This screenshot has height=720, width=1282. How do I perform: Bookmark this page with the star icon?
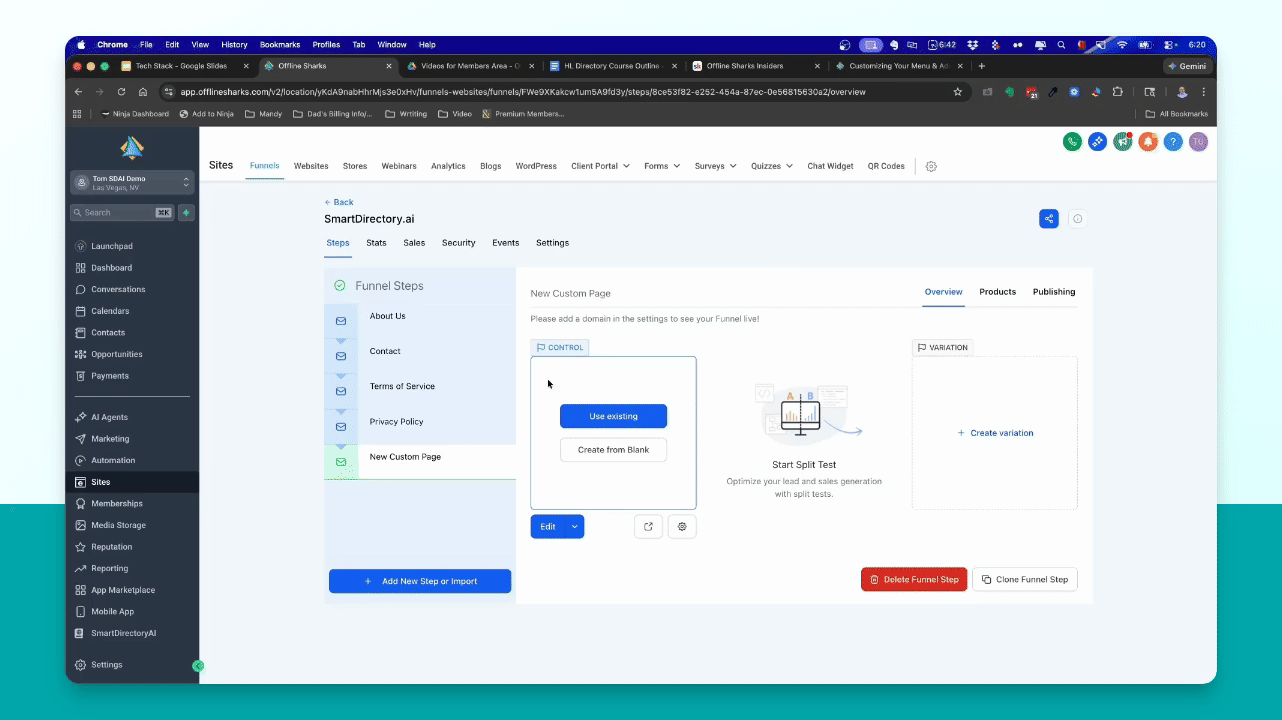tap(957, 92)
